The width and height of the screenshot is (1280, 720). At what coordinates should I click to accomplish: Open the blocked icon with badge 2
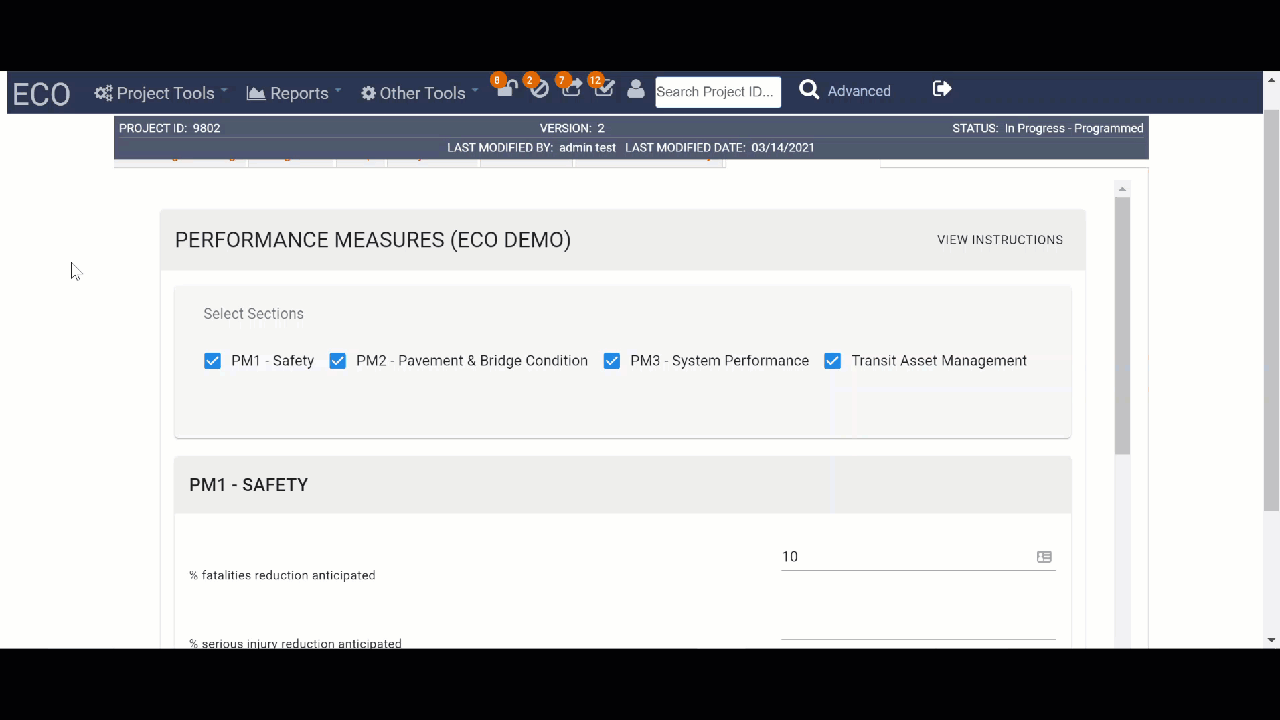(538, 87)
